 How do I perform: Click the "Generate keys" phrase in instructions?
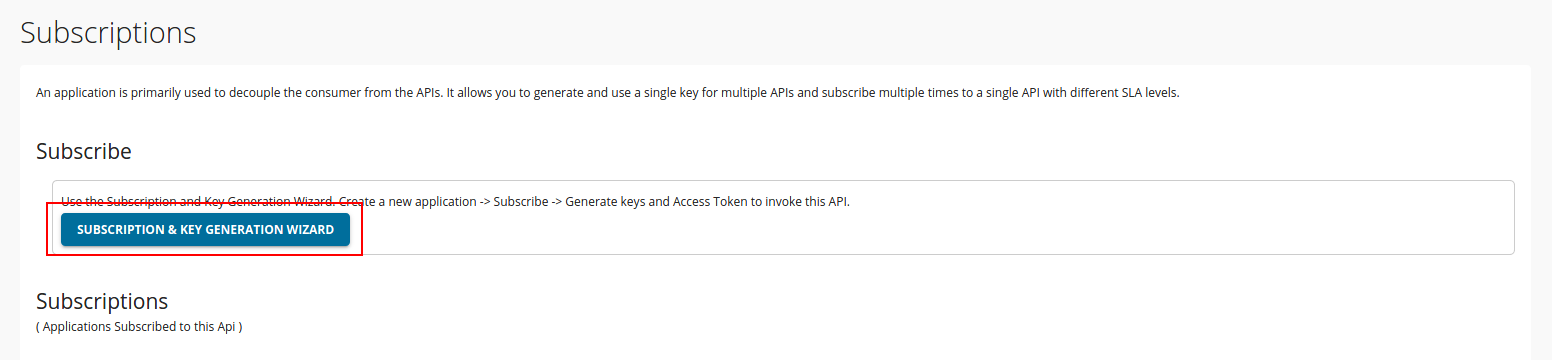pyautogui.click(x=604, y=201)
